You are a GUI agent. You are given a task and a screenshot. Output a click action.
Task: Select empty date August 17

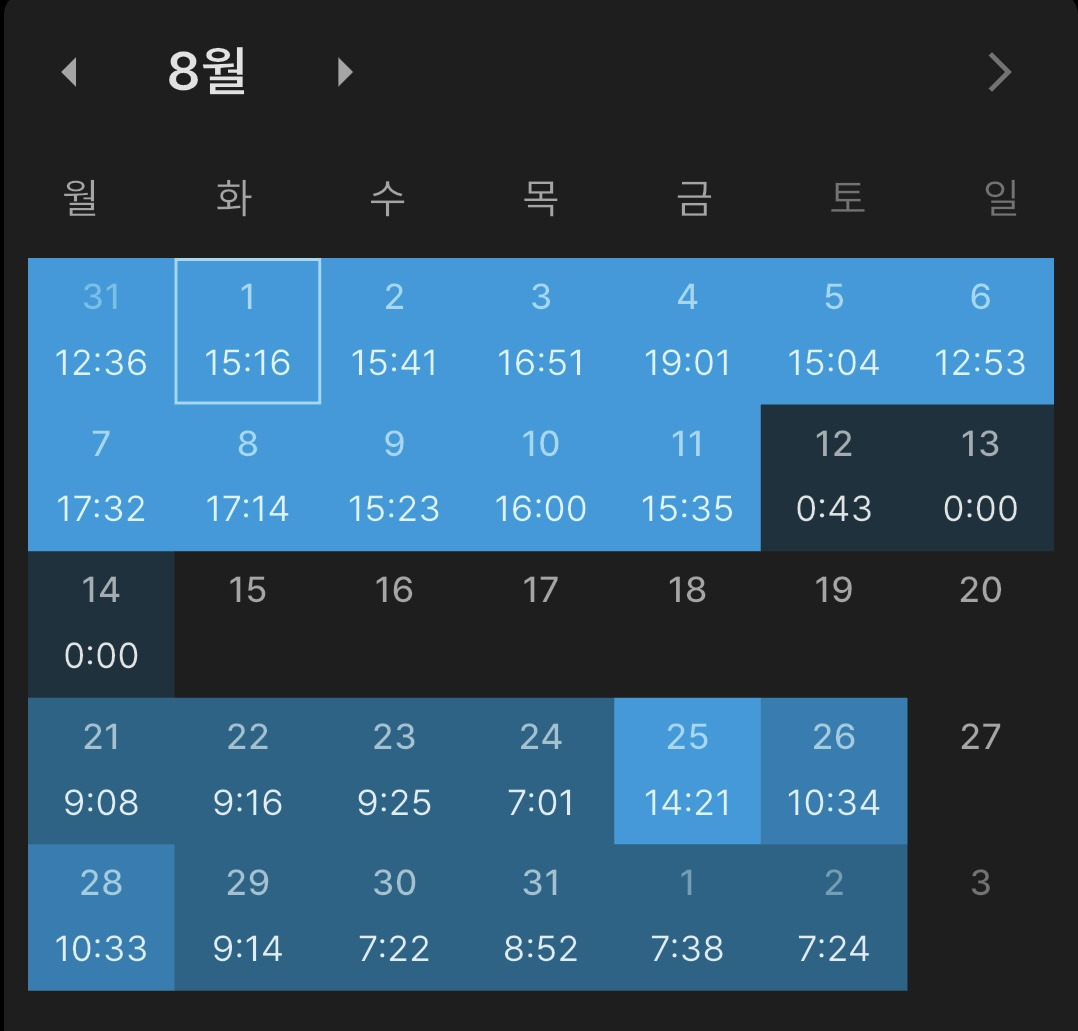tap(540, 624)
